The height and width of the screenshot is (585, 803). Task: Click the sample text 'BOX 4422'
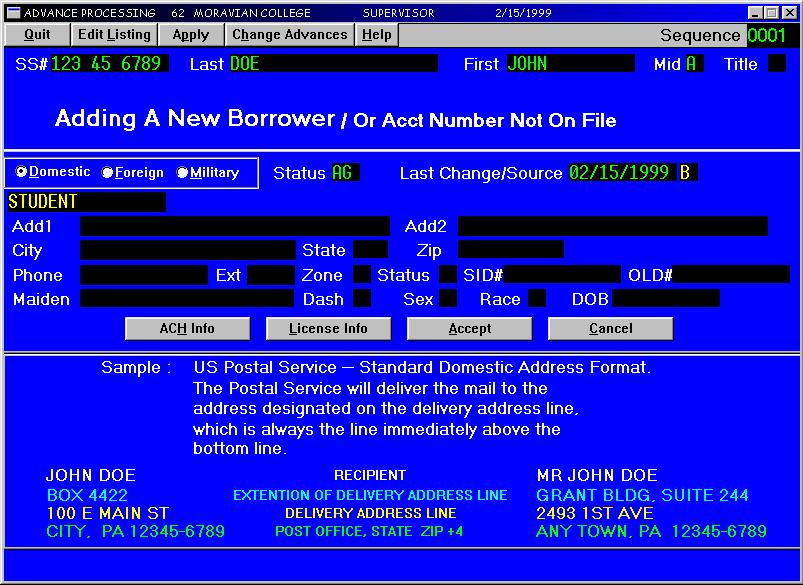pos(87,495)
